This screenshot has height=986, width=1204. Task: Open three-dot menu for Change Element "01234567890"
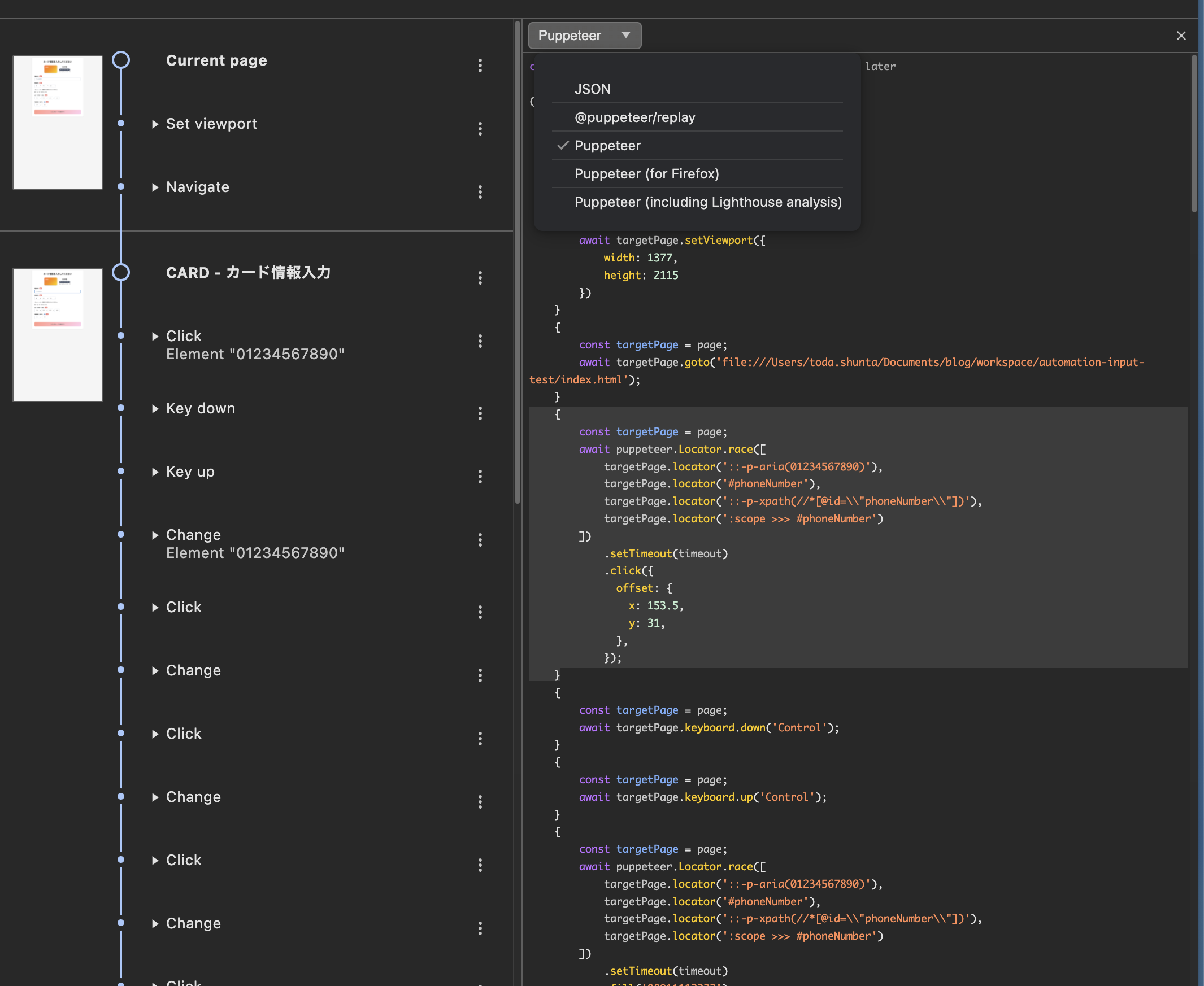tap(480, 539)
